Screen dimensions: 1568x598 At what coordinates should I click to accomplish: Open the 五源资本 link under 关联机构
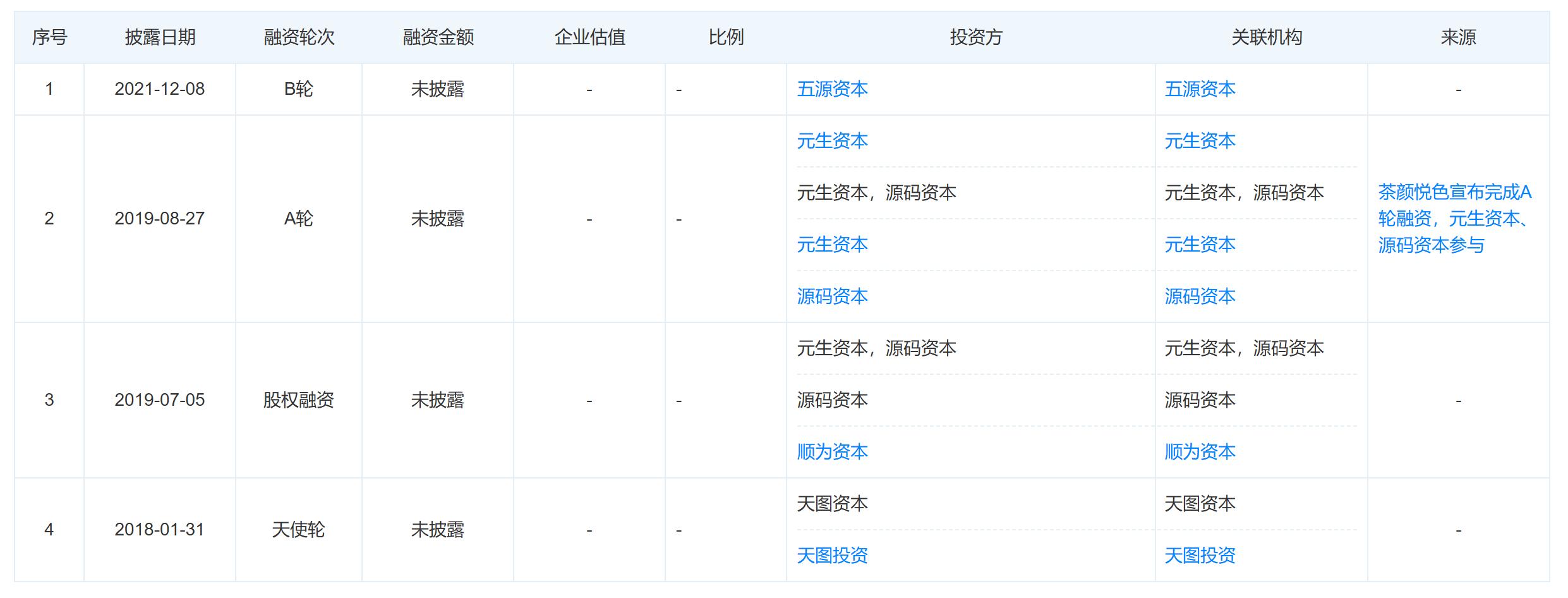(1200, 89)
